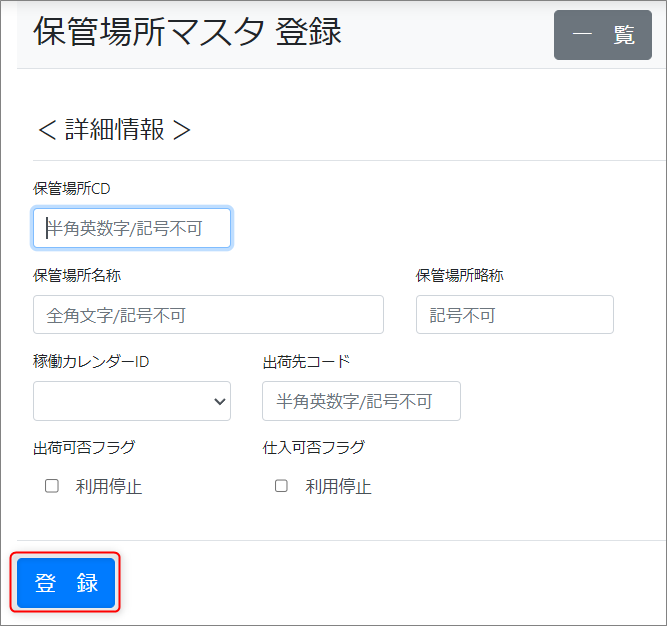Click into the 保管場所名称 text box
The height and width of the screenshot is (626, 667).
pos(208,314)
